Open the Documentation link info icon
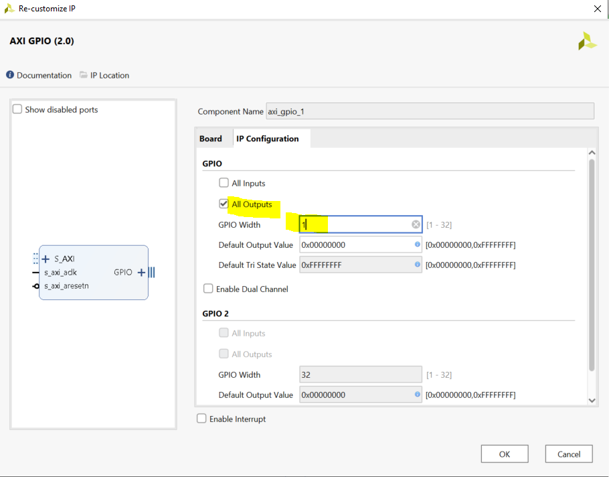This screenshot has height=477, width=609. tap(10, 75)
